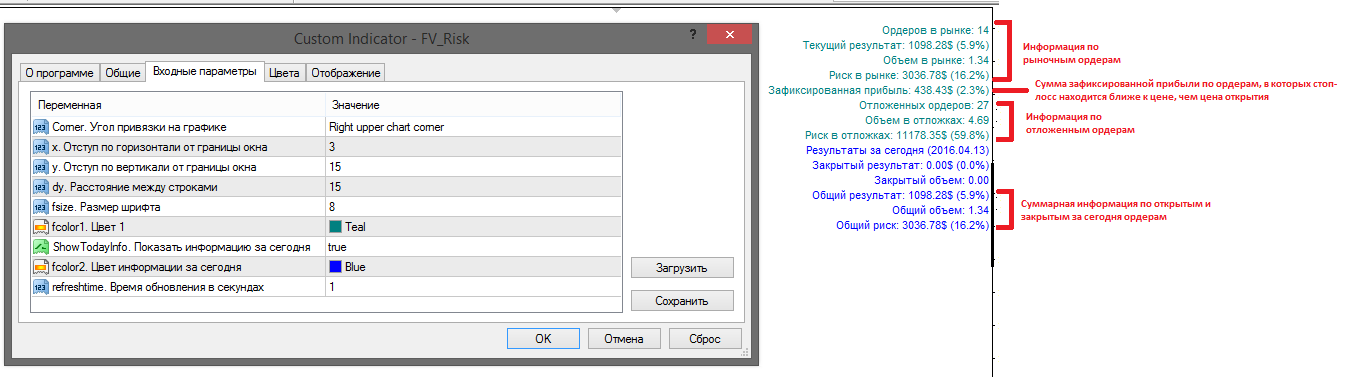The image size is (1345, 390).
Task: Select the Входные параметры tab
Action: click(205, 71)
